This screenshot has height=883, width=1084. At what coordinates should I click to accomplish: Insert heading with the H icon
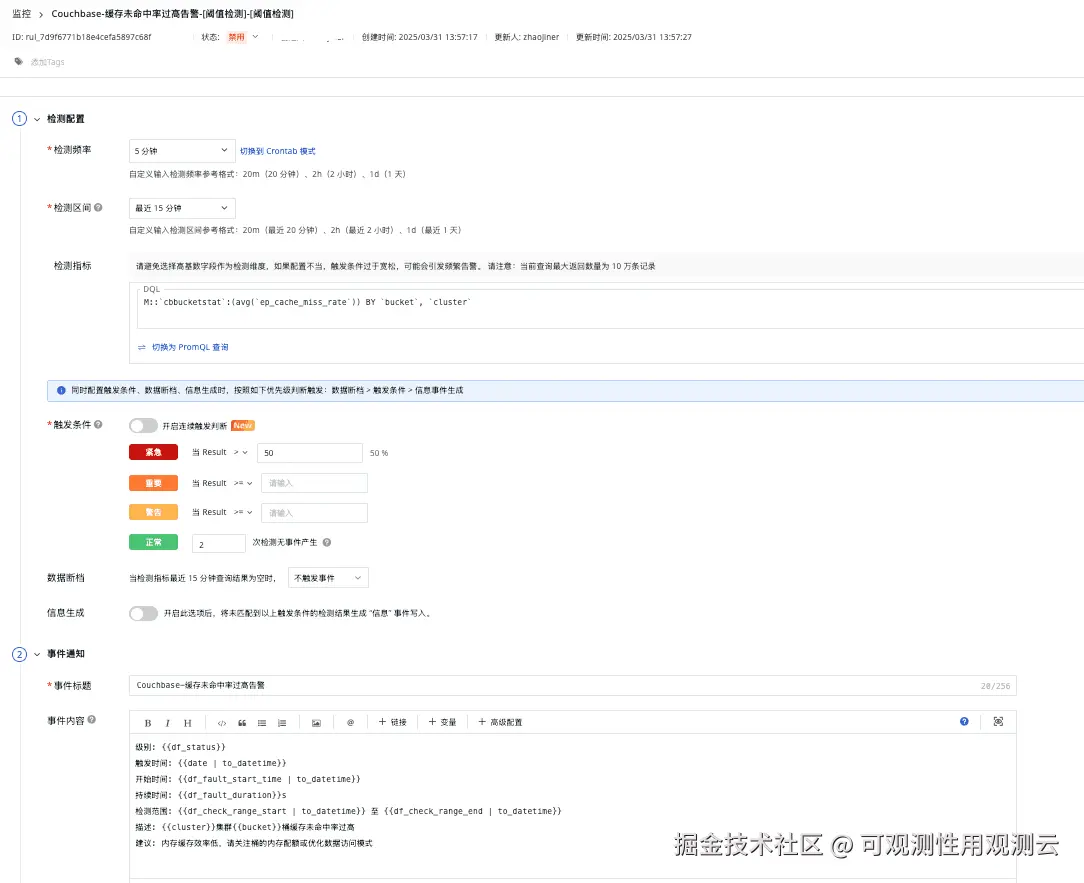click(x=187, y=723)
